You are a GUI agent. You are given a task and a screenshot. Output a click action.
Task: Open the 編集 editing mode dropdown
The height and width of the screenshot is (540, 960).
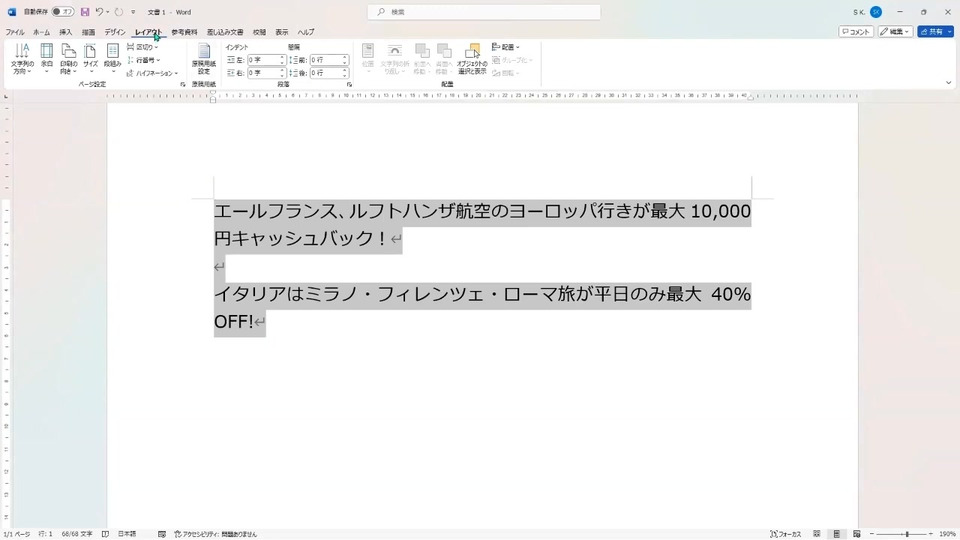point(896,32)
